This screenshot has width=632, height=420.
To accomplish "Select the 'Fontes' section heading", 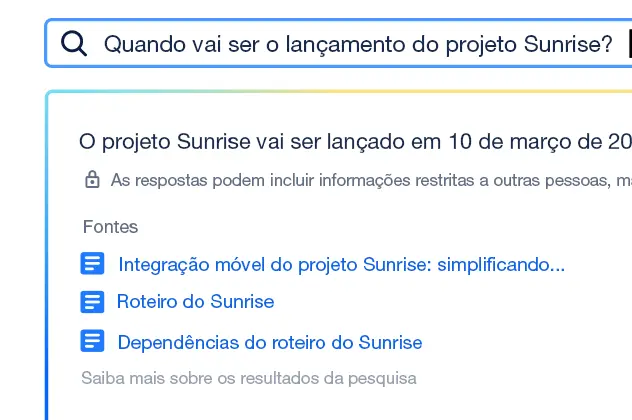I will click(110, 227).
